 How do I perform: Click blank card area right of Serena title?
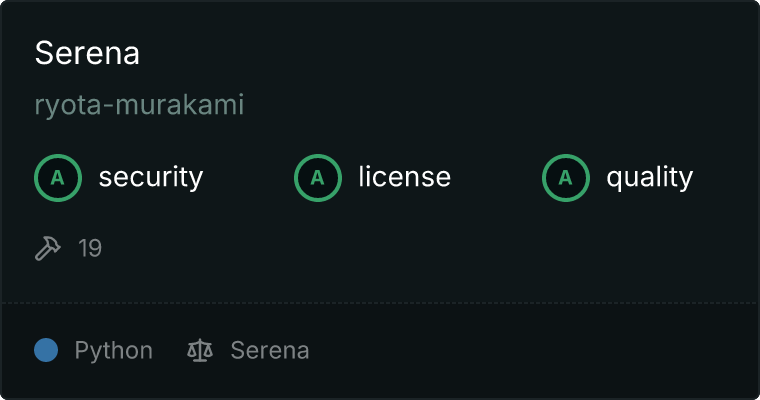click(x=436, y=53)
